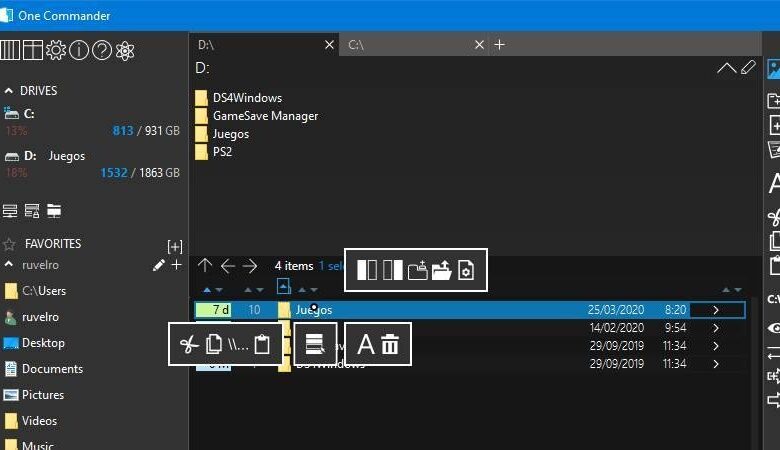Go up one directory level arrow

204,266
